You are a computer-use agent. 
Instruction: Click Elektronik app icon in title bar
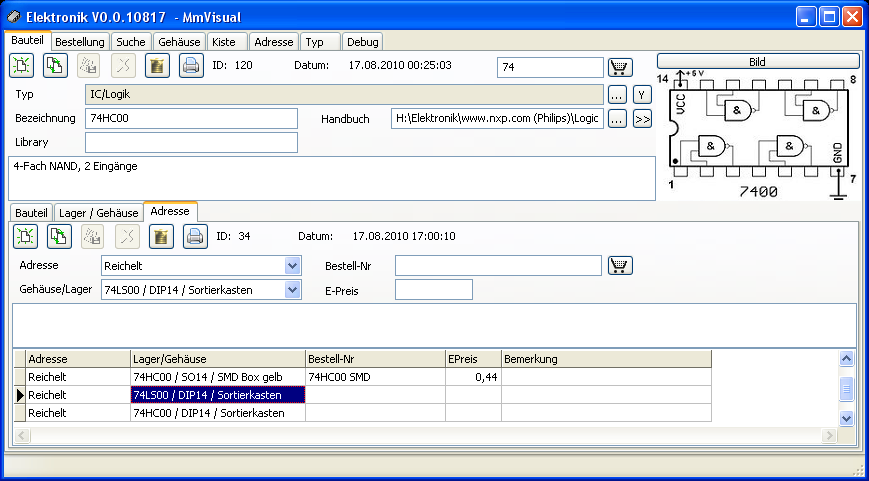(14, 17)
